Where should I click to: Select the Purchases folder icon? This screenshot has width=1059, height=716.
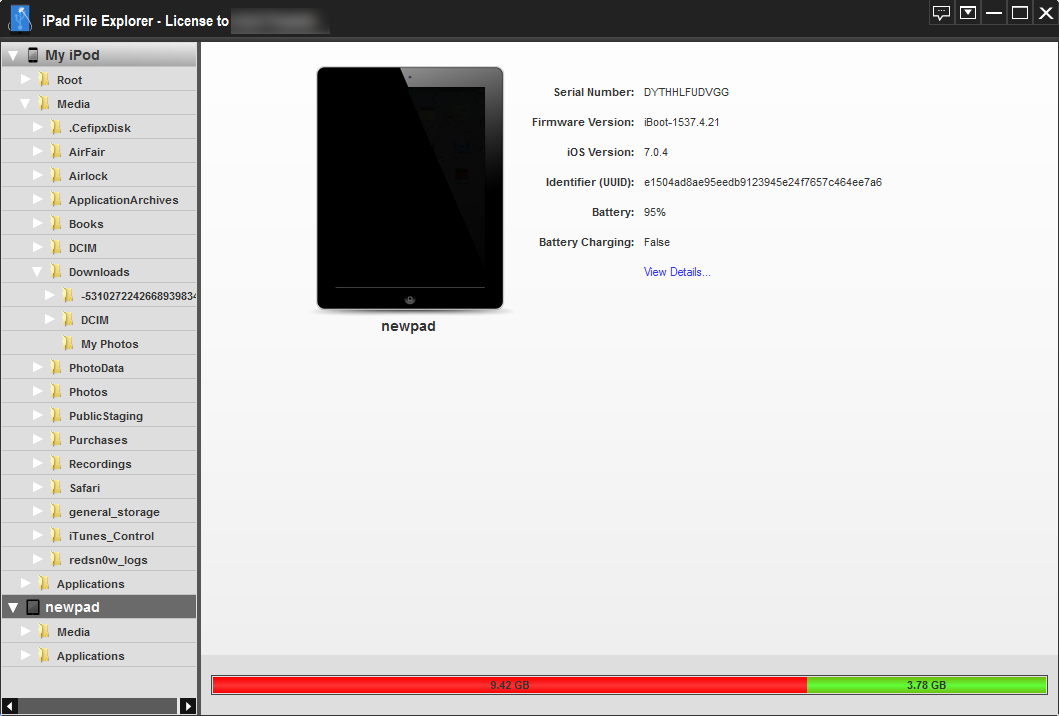click(57, 440)
